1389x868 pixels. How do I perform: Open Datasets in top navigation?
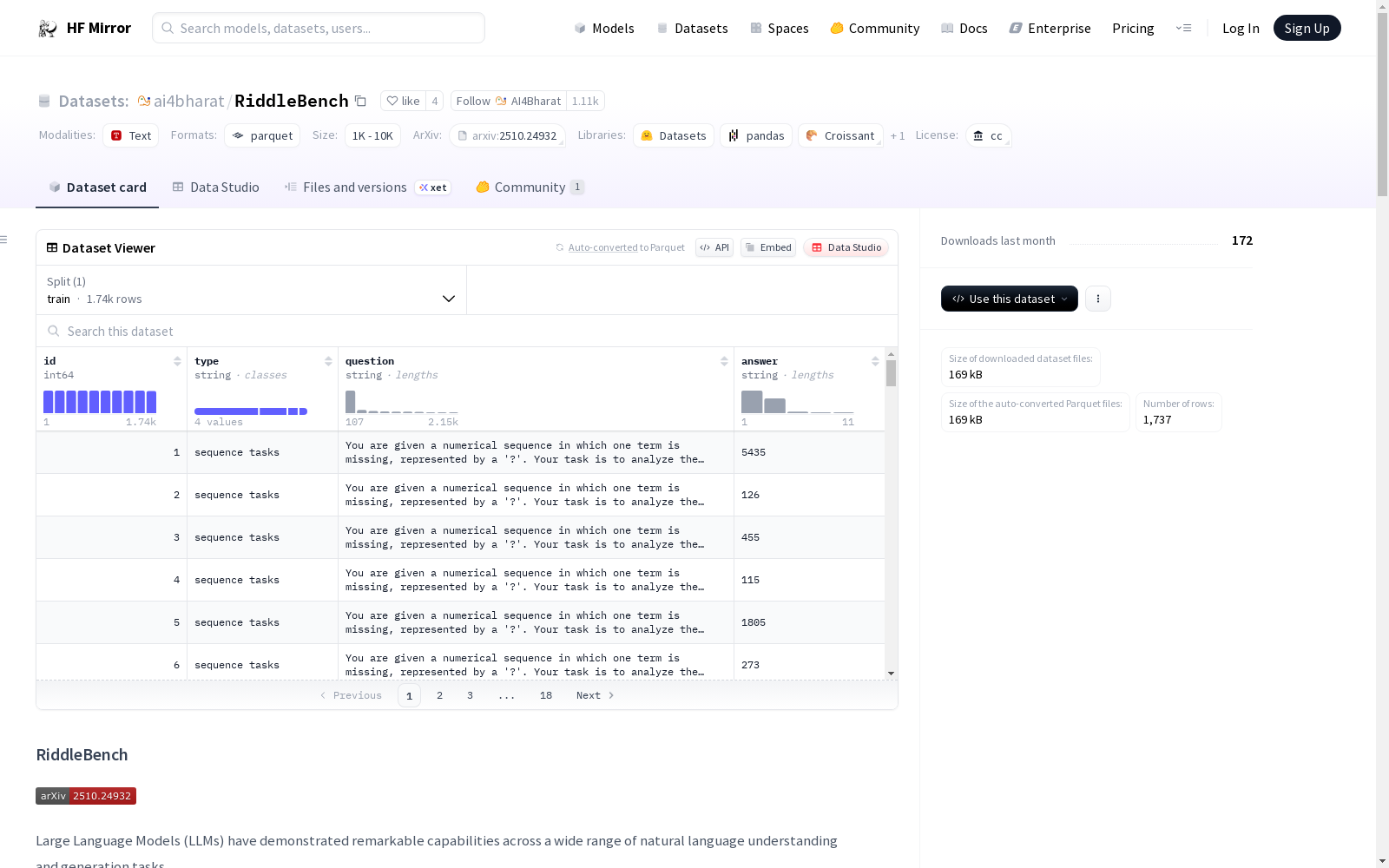click(x=692, y=28)
